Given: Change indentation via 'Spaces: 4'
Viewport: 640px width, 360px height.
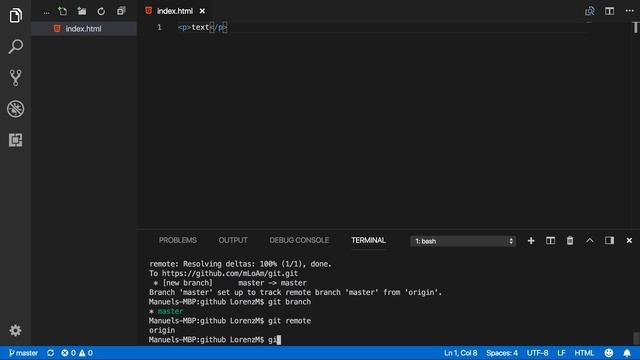Looking at the screenshot, I should (502, 353).
